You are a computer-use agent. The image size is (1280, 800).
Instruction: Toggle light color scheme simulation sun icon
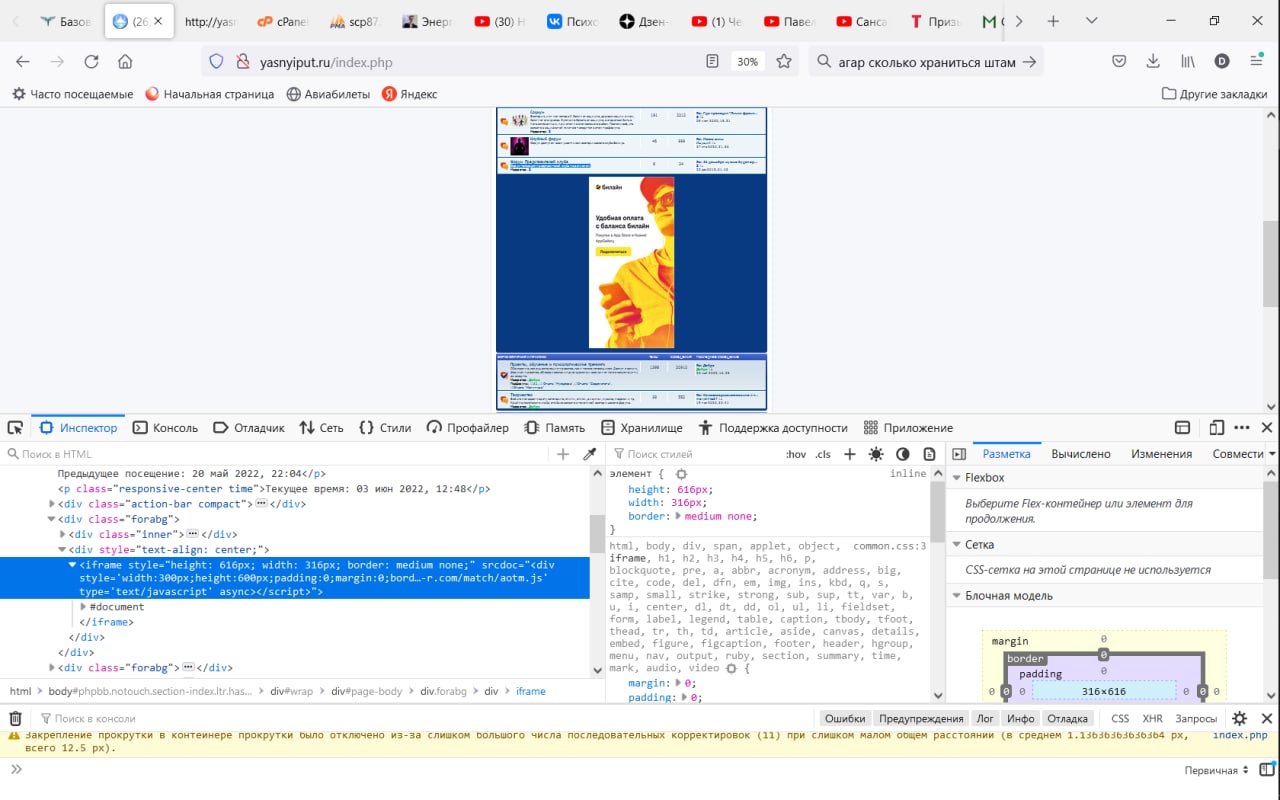coord(876,454)
